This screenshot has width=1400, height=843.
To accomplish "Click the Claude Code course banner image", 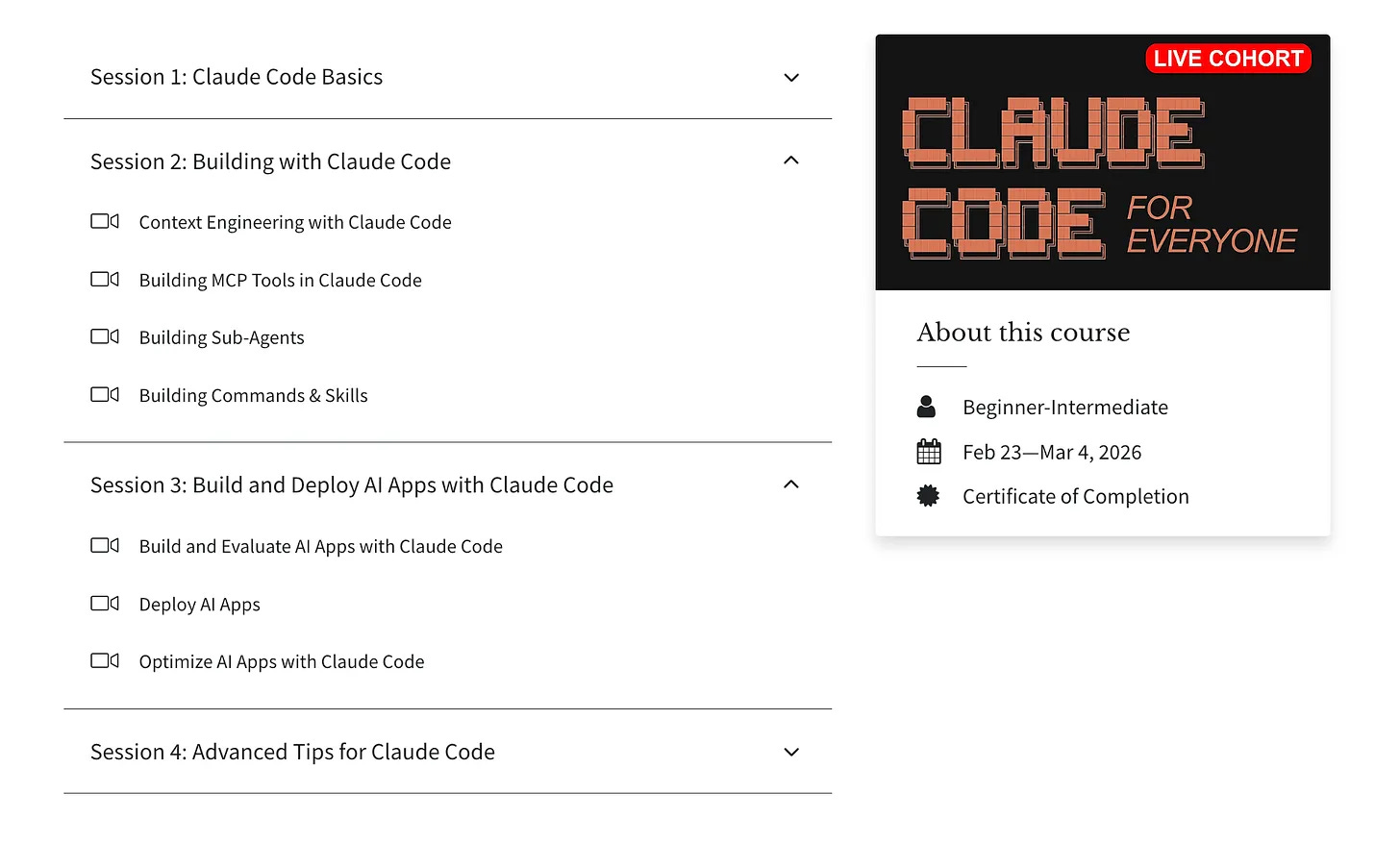I will coord(1102,161).
